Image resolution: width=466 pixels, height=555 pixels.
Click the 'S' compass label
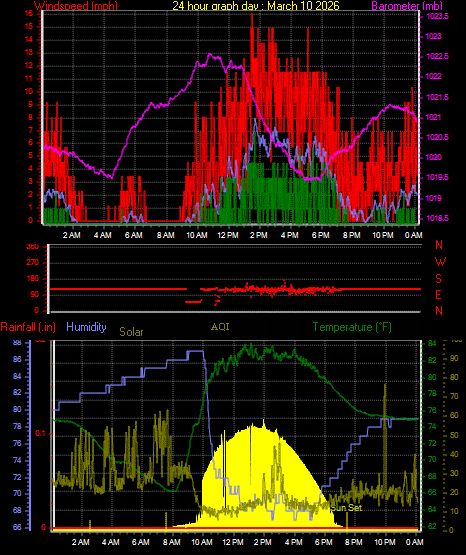(x=439, y=279)
